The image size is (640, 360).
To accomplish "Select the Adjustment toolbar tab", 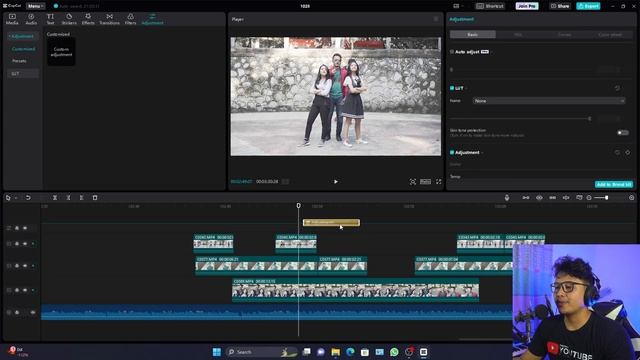I will [x=152, y=19].
